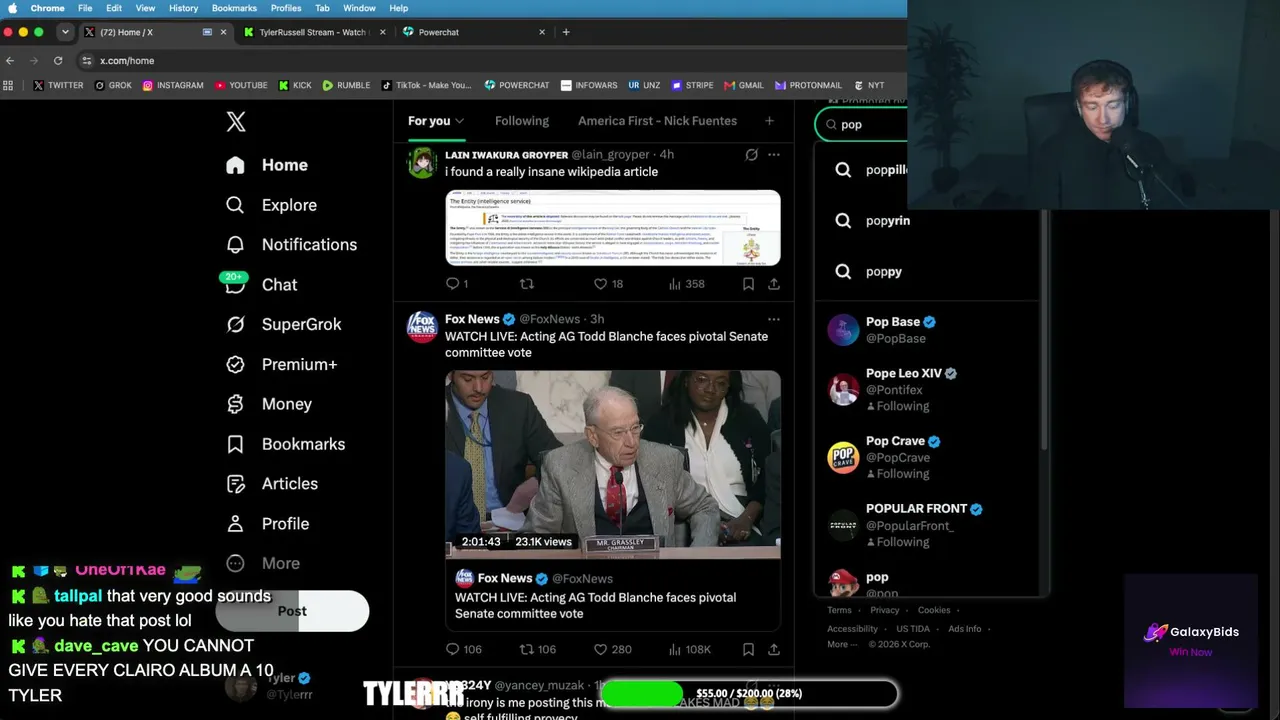This screenshot has height=720, width=1280.
Task: Add a new timeline tab with plus icon
Action: (769, 121)
